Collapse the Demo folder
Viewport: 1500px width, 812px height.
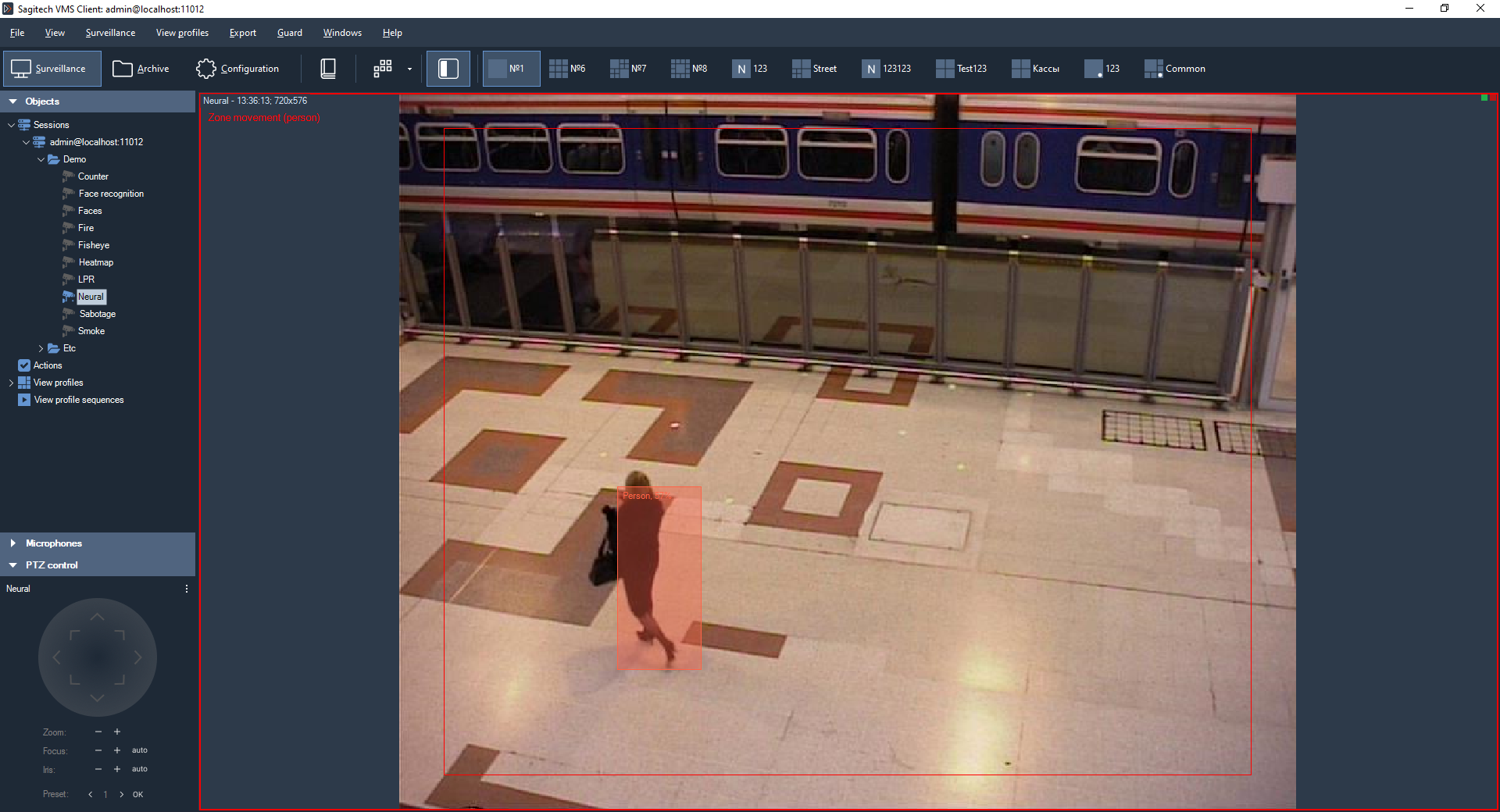(41, 159)
